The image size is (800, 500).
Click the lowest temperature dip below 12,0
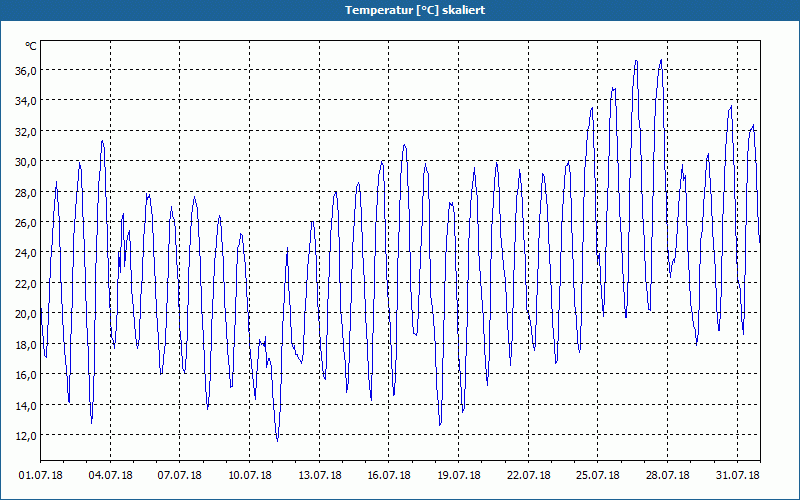[x=277, y=440]
